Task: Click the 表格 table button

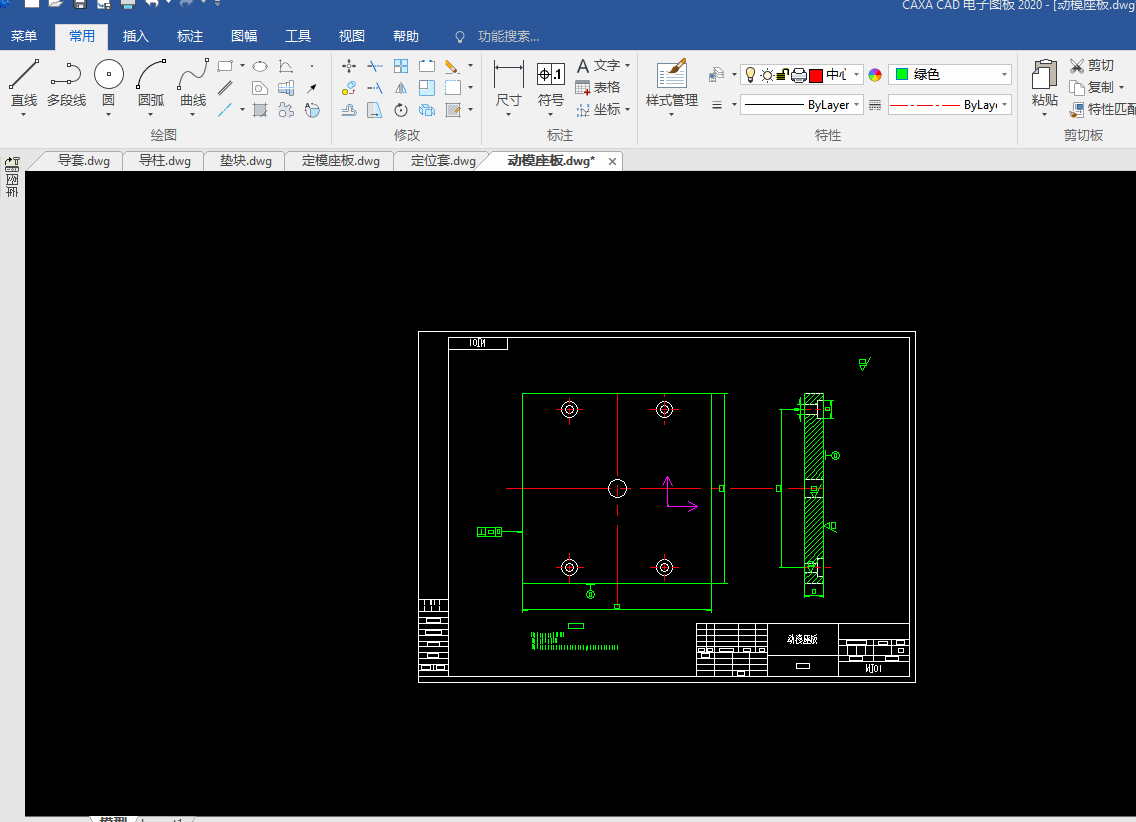Action: coord(598,88)
